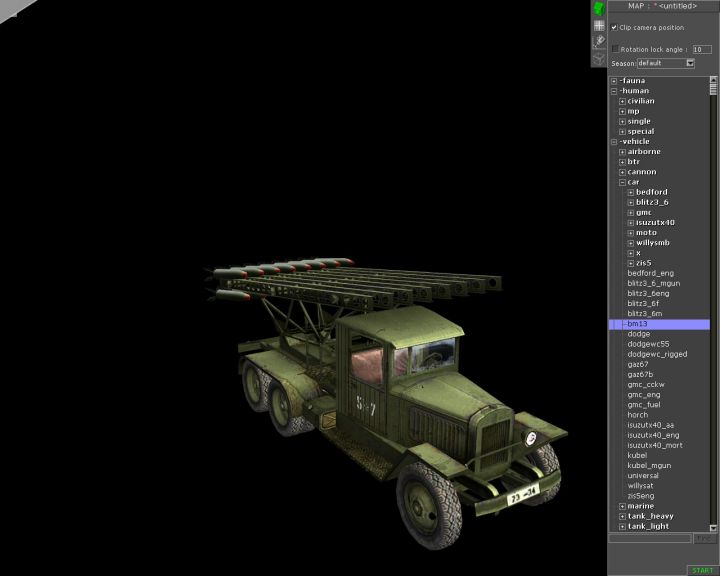Expand the bedford subfolder
This screenshot has width=720, height=576.
tap(631, 192)
